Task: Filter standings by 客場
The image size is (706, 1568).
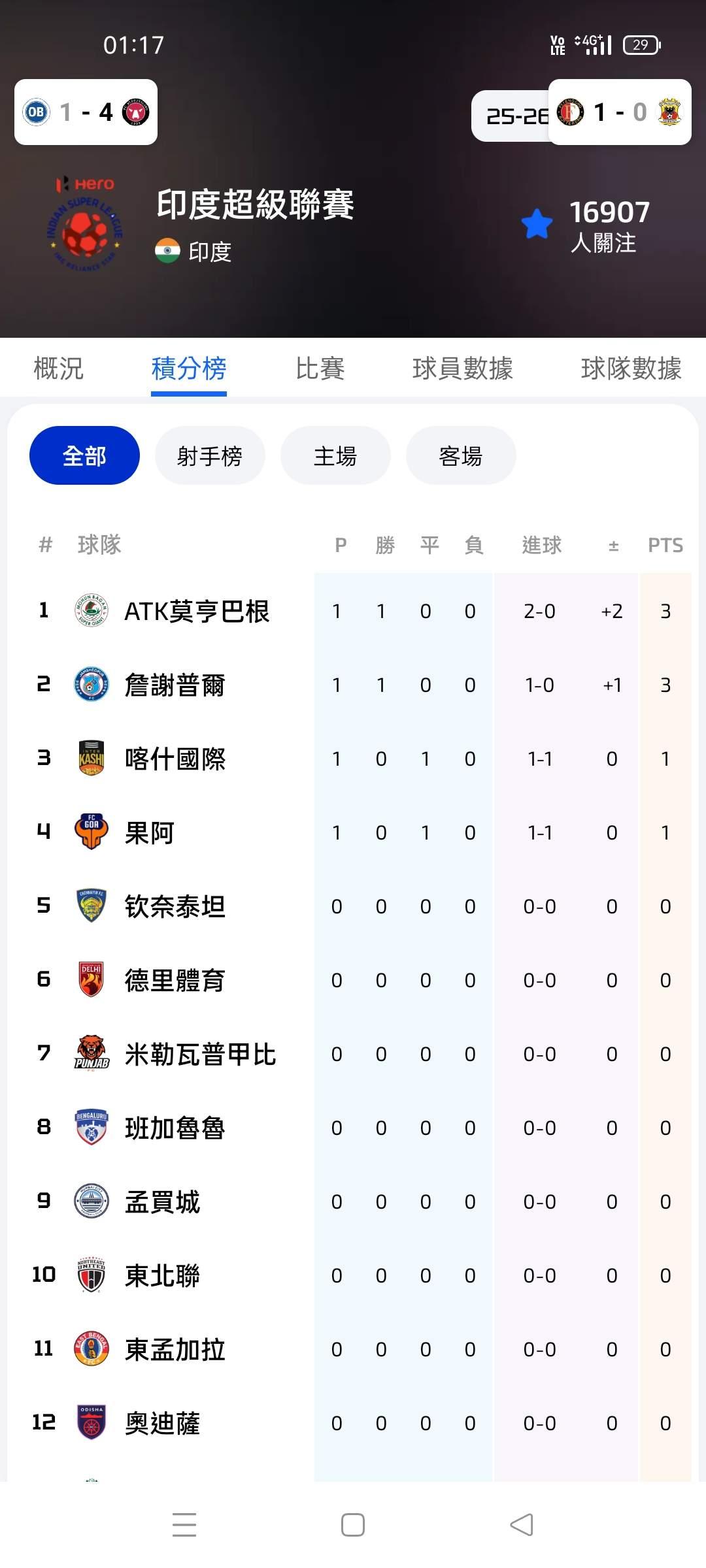Action: click(461, 455)
